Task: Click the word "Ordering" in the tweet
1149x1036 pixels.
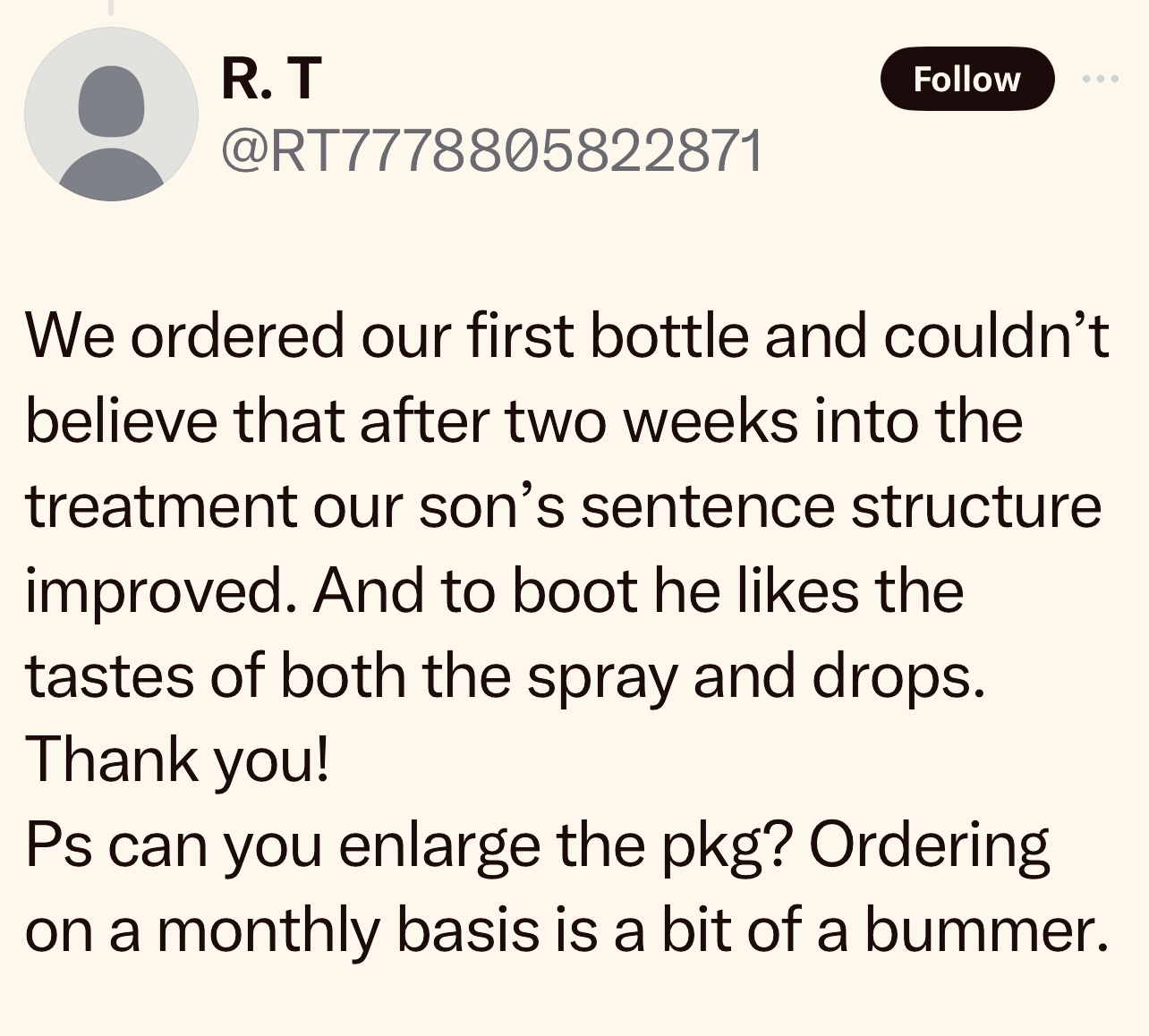Action: 929,844
